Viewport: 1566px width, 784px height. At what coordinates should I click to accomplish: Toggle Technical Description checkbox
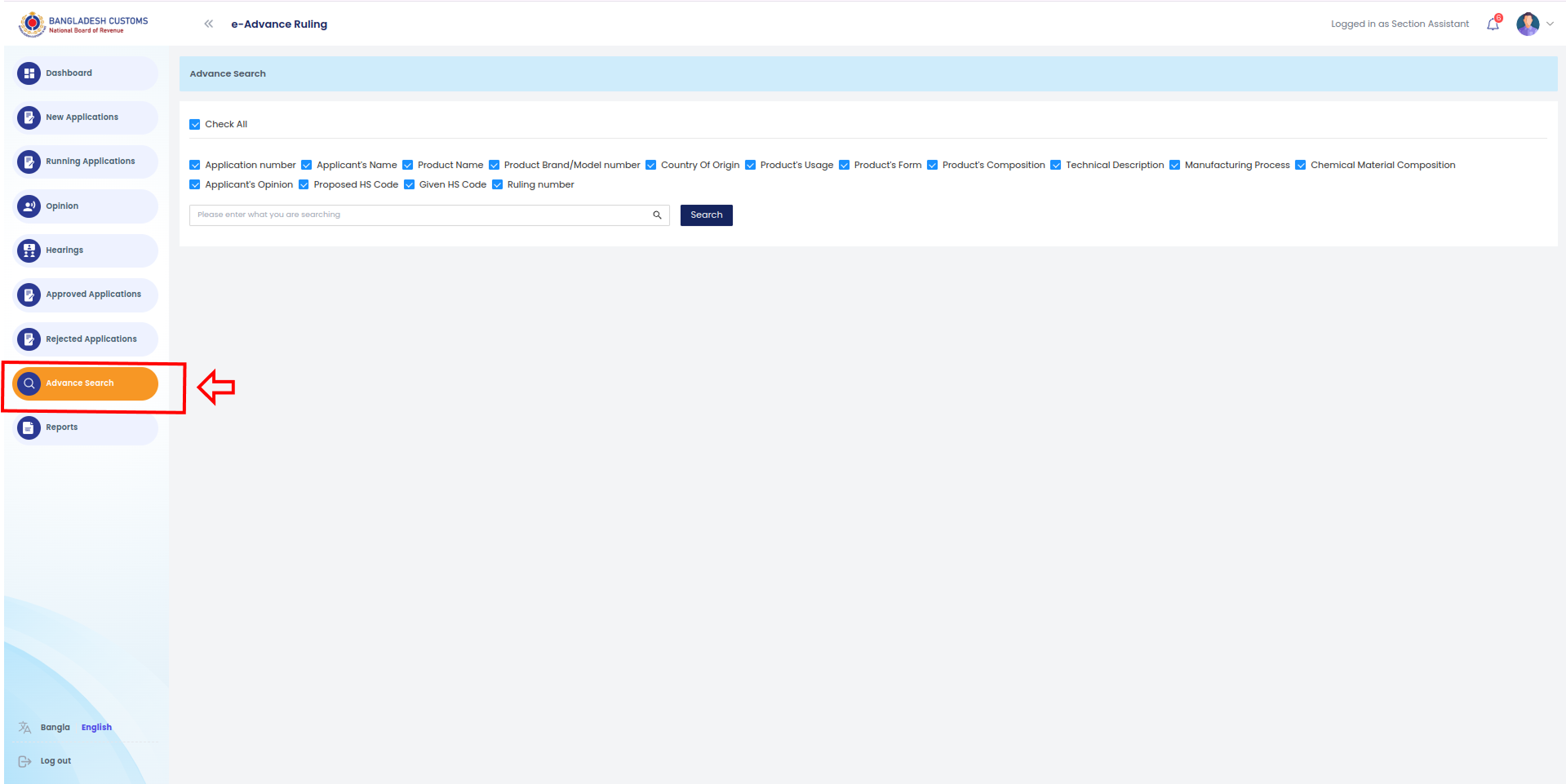tap(1056, 166)
